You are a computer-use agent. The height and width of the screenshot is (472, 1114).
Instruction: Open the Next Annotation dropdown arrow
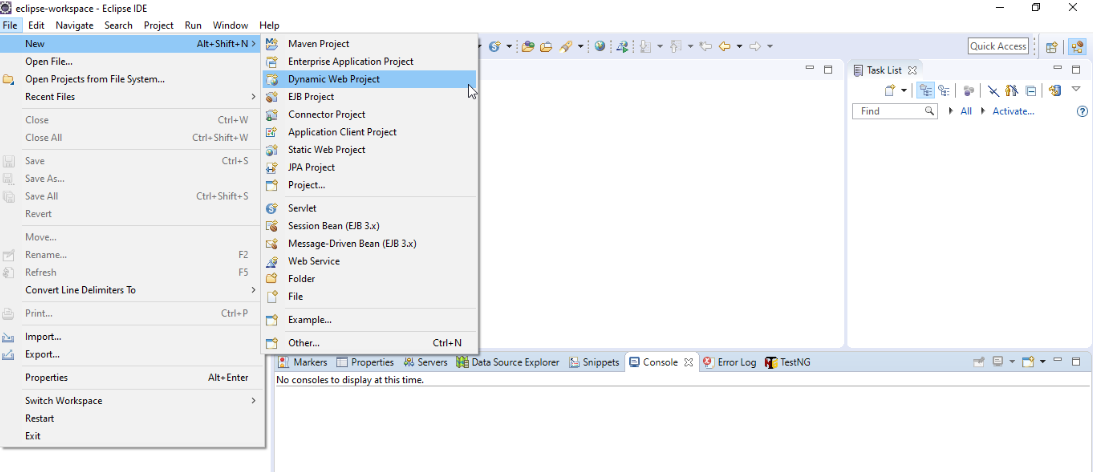[x=660, y=46]
